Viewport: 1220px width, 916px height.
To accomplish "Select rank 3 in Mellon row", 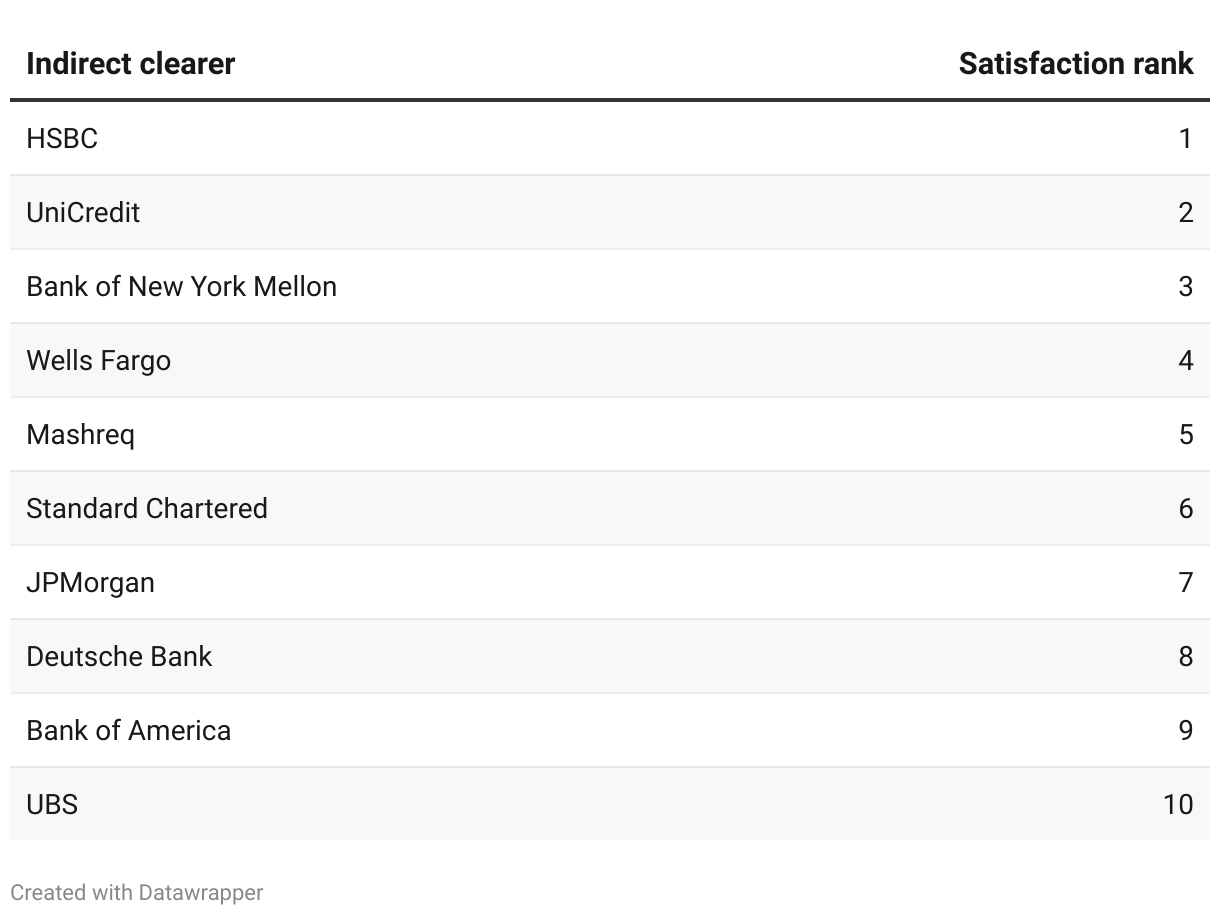I will click(x=1185, y=286).
